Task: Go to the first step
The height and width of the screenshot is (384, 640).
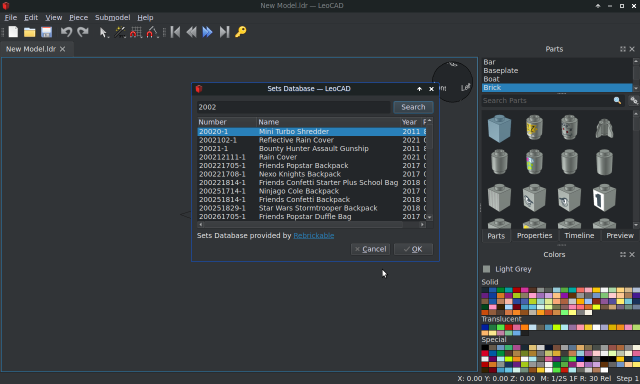Action: tap(176, 32)
